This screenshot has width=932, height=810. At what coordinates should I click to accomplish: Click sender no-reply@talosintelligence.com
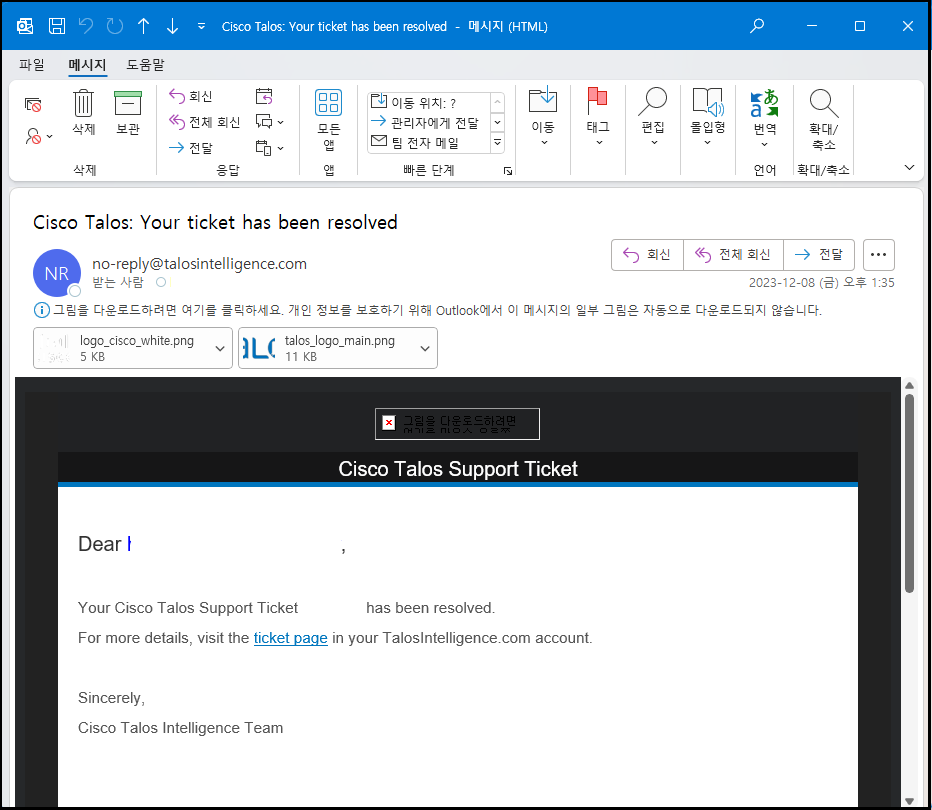[x=199, y=264]
